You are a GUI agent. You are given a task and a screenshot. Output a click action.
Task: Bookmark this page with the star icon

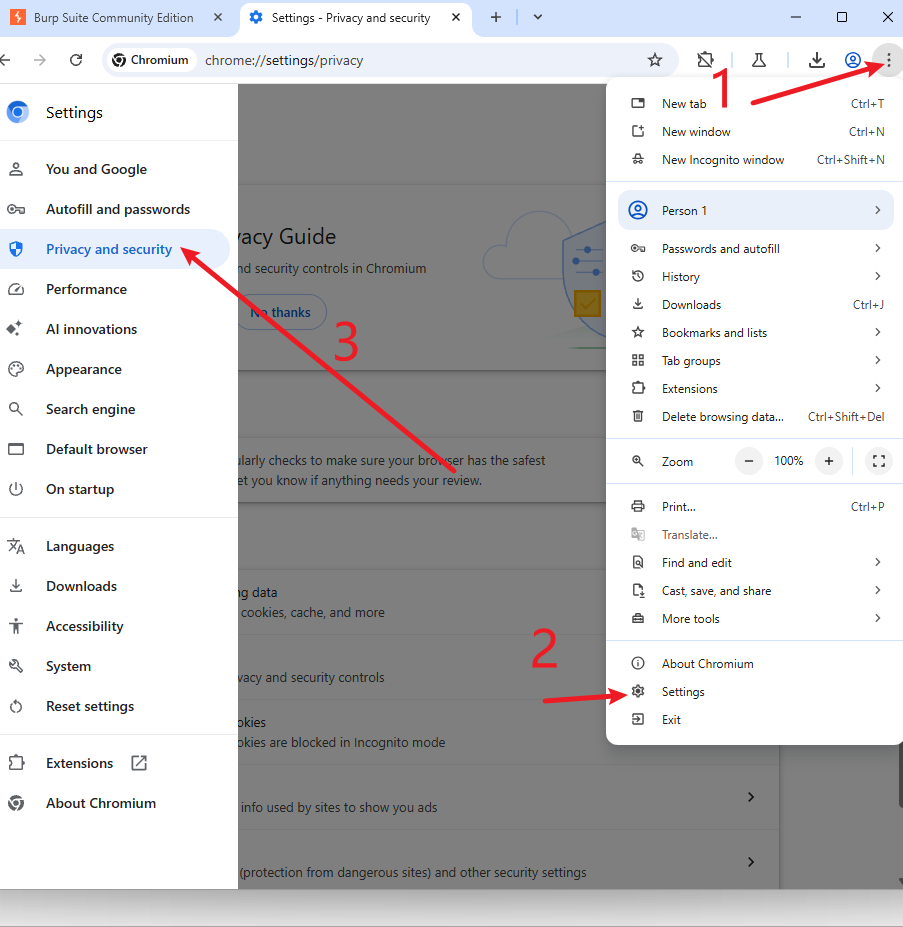[x=655, y=60]
